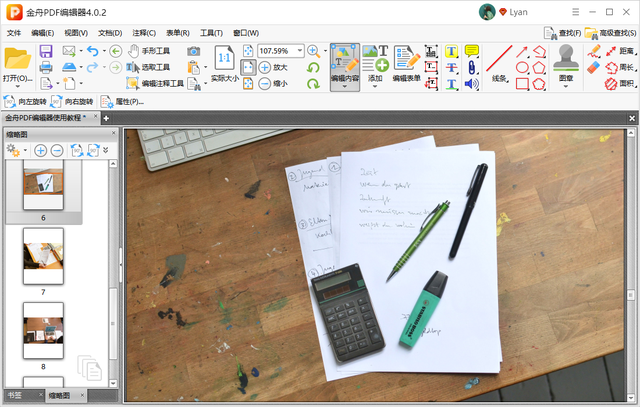Print the document with the printer icon
The height and width of the screenshot is (407, 640).
[46, 67]
